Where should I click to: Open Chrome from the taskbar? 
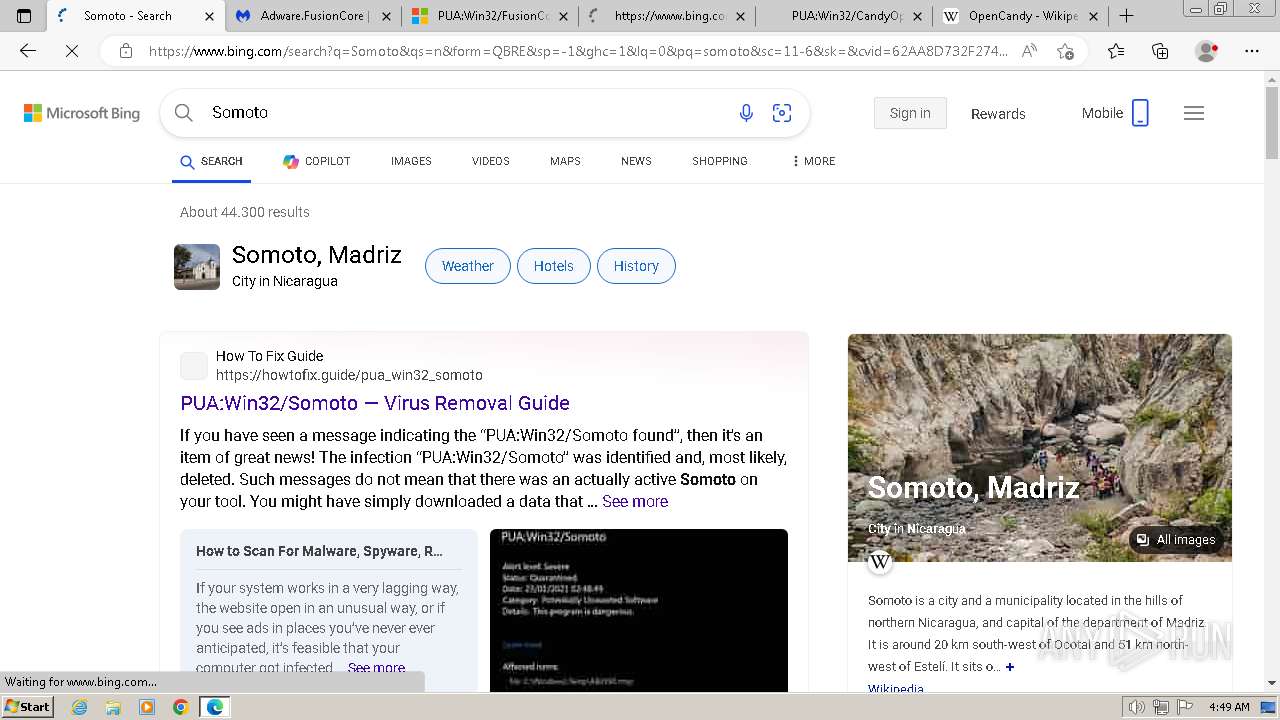(x=180, y=707)
